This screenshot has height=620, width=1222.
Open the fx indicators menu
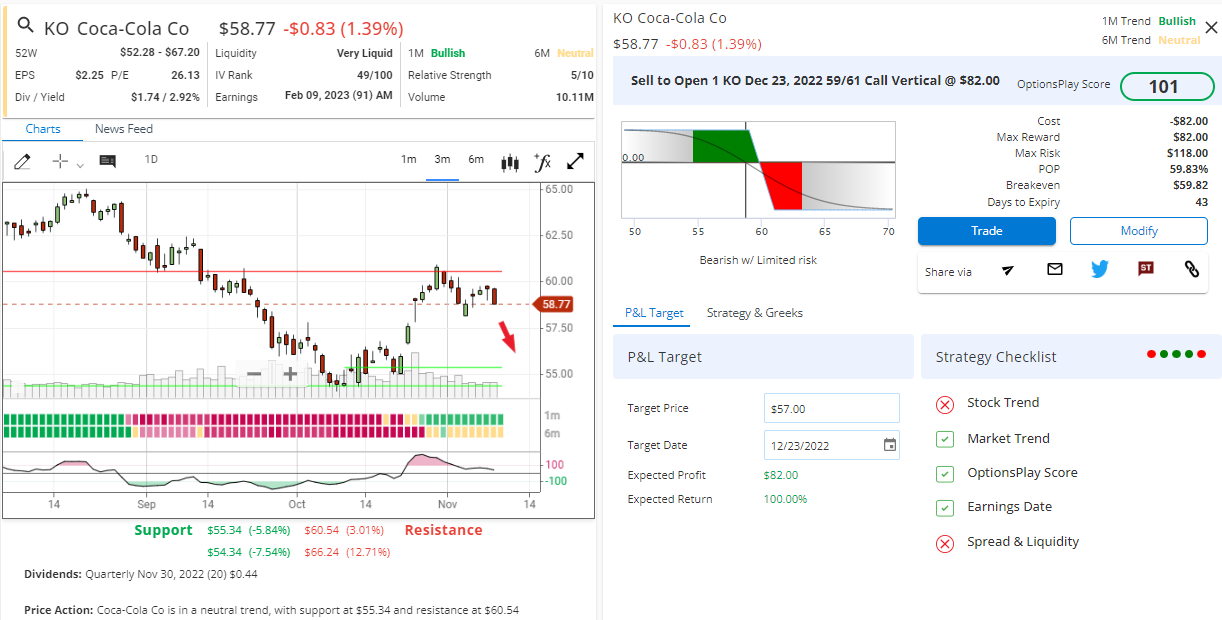pos(543,161)
